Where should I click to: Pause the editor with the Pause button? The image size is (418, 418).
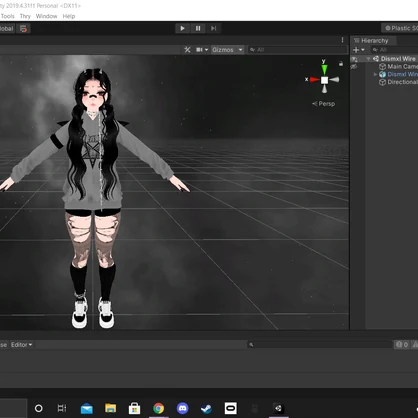[198, 28]
